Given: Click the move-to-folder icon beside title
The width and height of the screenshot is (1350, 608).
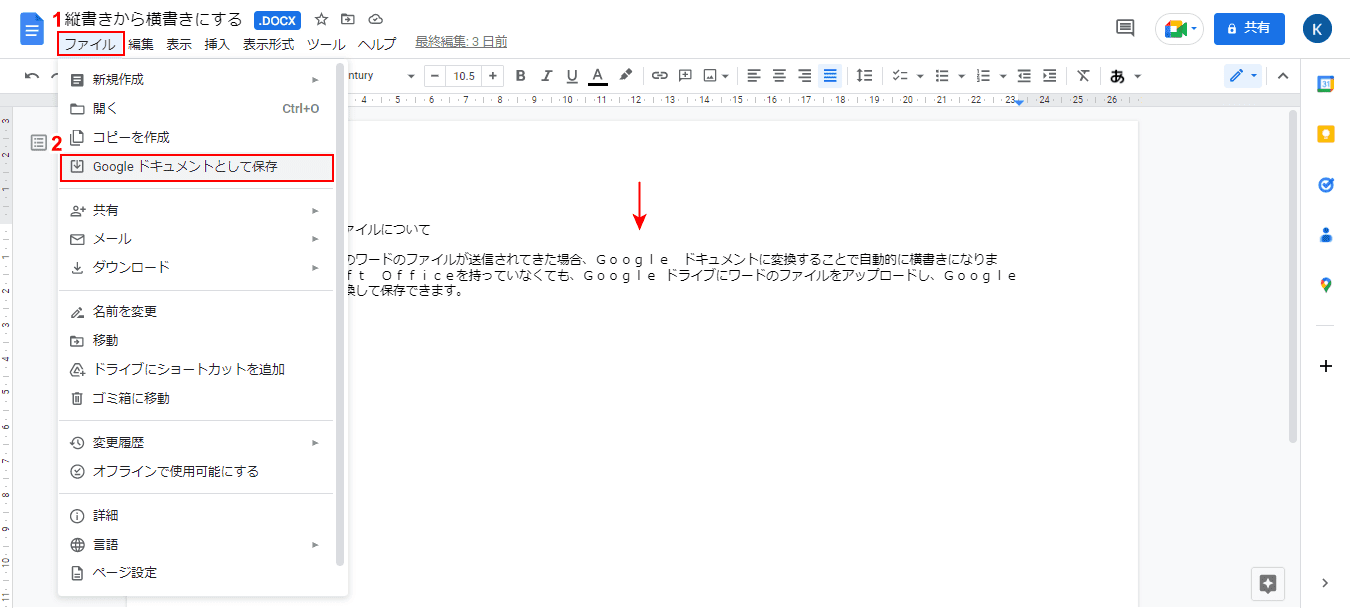Looking at the screenshot, I should pyautogui.click(x=348, y=19).
